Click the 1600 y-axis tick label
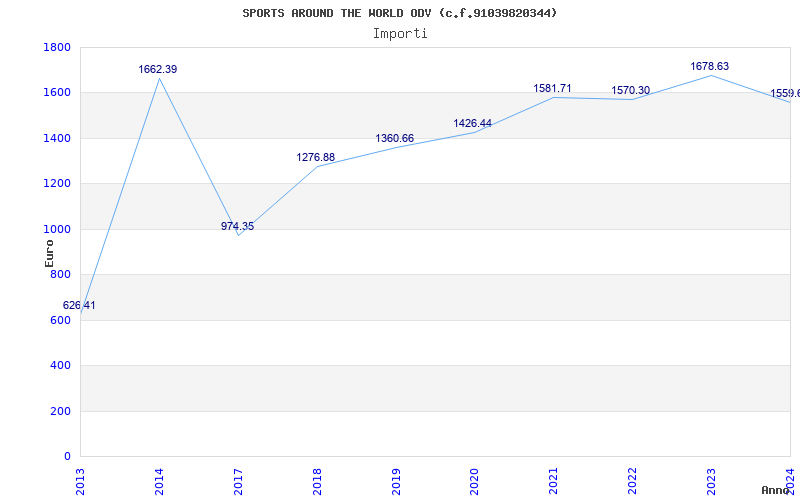The image size is (800, 500). [57, 93]
